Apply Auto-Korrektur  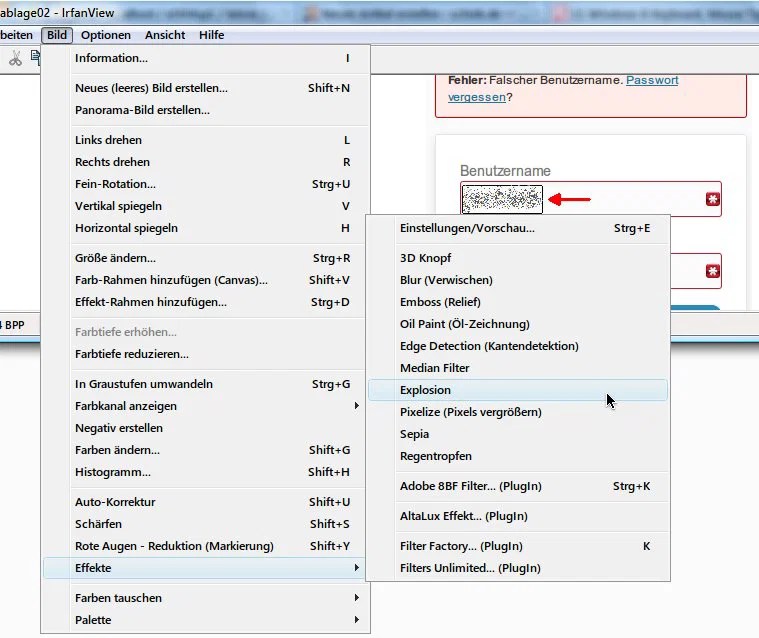(x=206, y=502)
